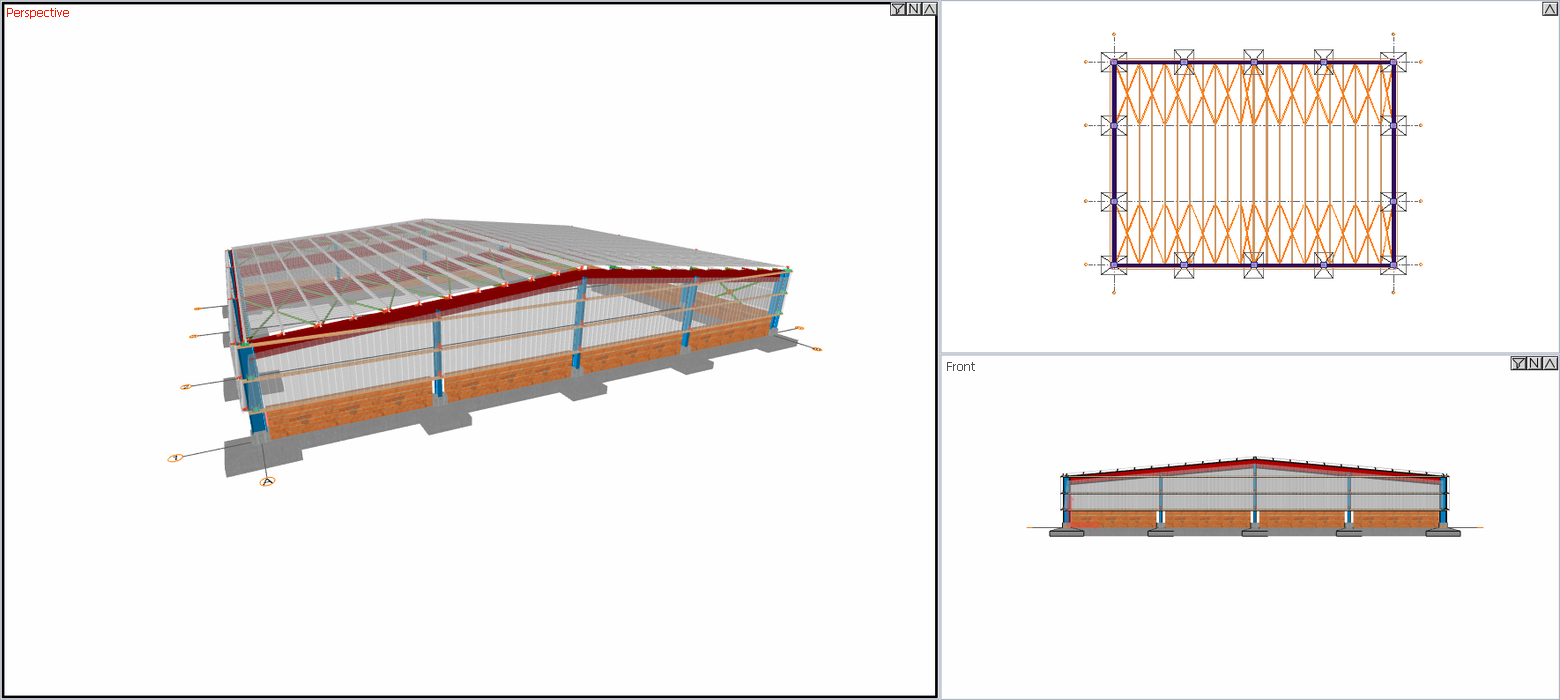Click the Front viewport label
The height and width of the screenshot is (700, 1560).
(960, 367)
